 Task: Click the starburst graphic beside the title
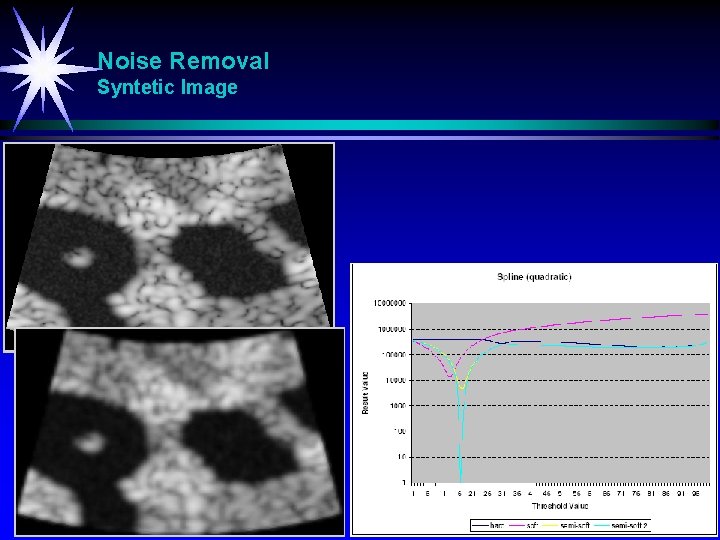[45, 69]
